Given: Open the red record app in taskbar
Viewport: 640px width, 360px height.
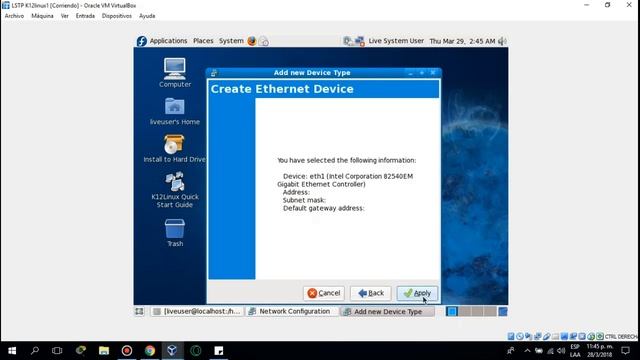Looking at the screenshot, I should pyautogui.click(x=127, y=351).
